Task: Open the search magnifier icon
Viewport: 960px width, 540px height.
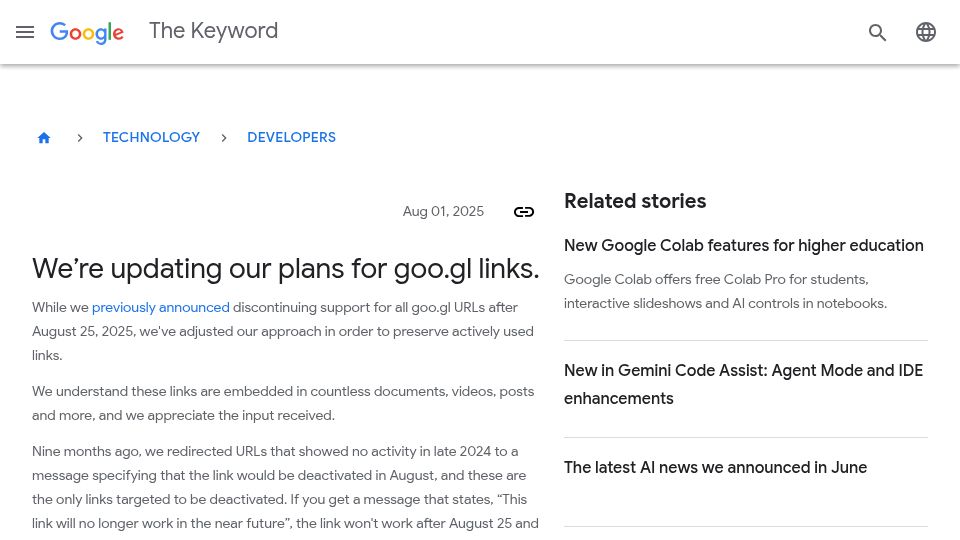Action: click(x=877, y=32)
